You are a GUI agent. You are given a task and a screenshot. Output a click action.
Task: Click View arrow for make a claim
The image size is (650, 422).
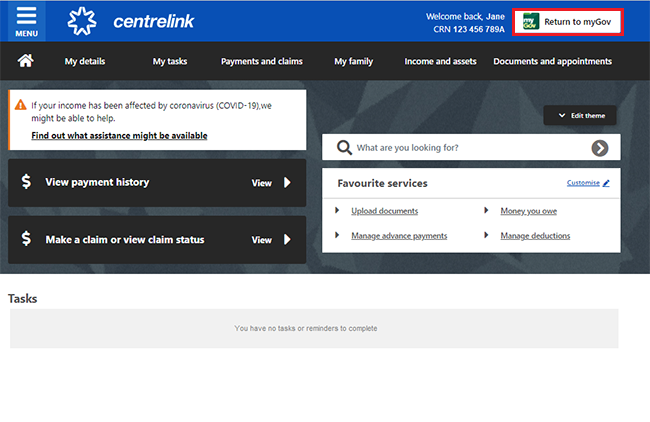[287, 240]
